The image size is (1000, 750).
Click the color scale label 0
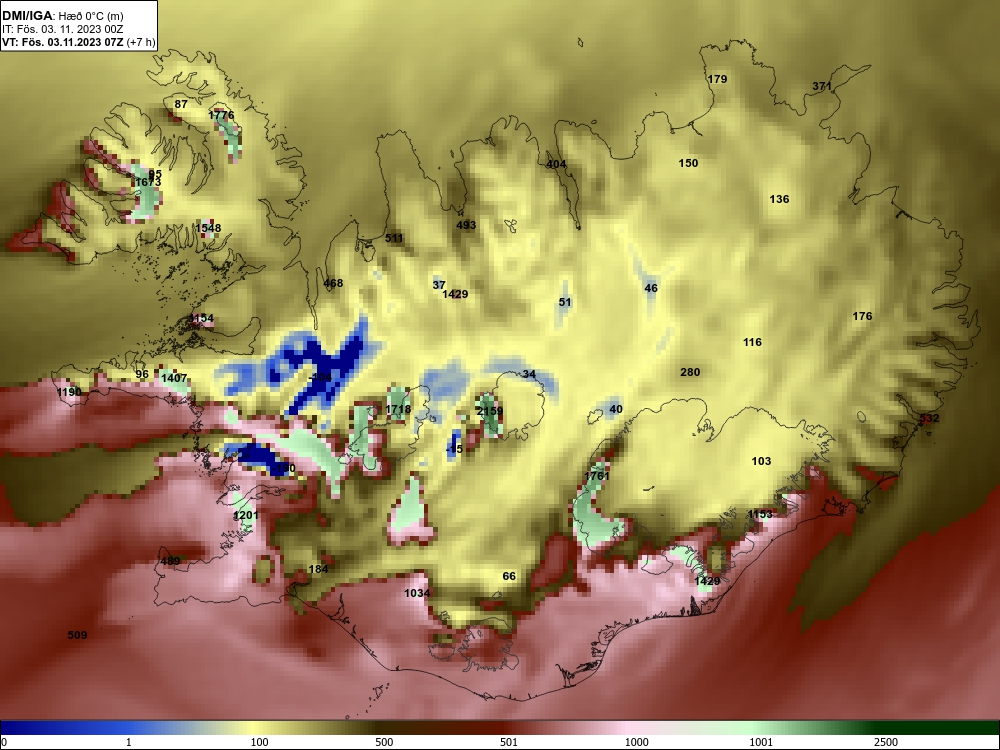(4, 742)
